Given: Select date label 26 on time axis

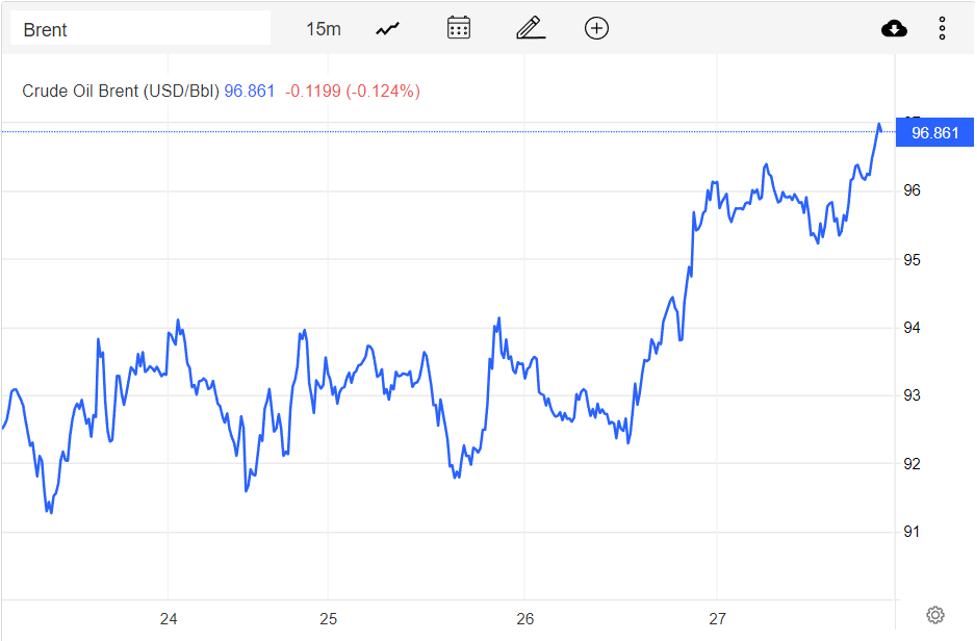Looking at the screenshot, I should click(526, 619).
